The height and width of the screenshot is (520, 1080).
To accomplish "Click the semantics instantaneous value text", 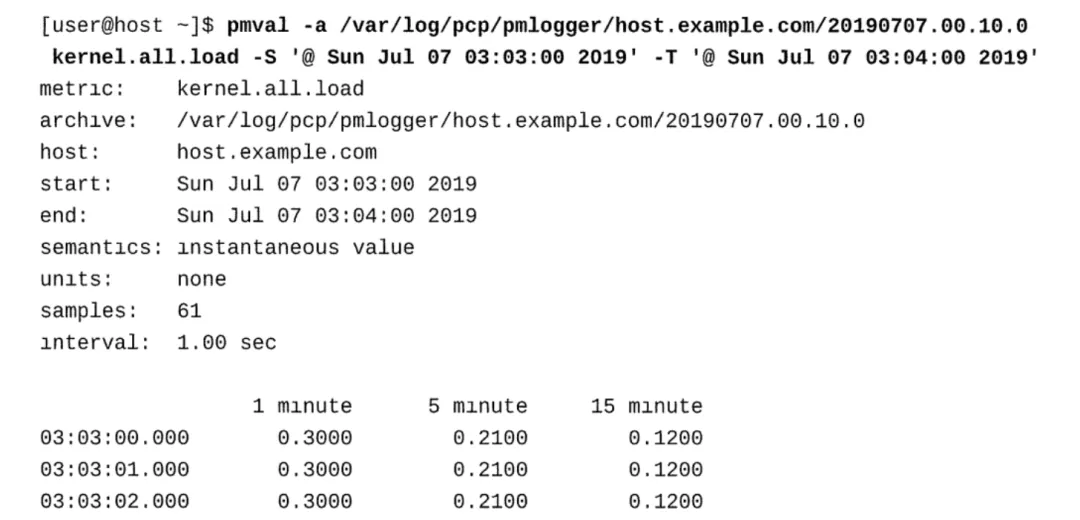I will pyautogui.click(x=295, y=248).
